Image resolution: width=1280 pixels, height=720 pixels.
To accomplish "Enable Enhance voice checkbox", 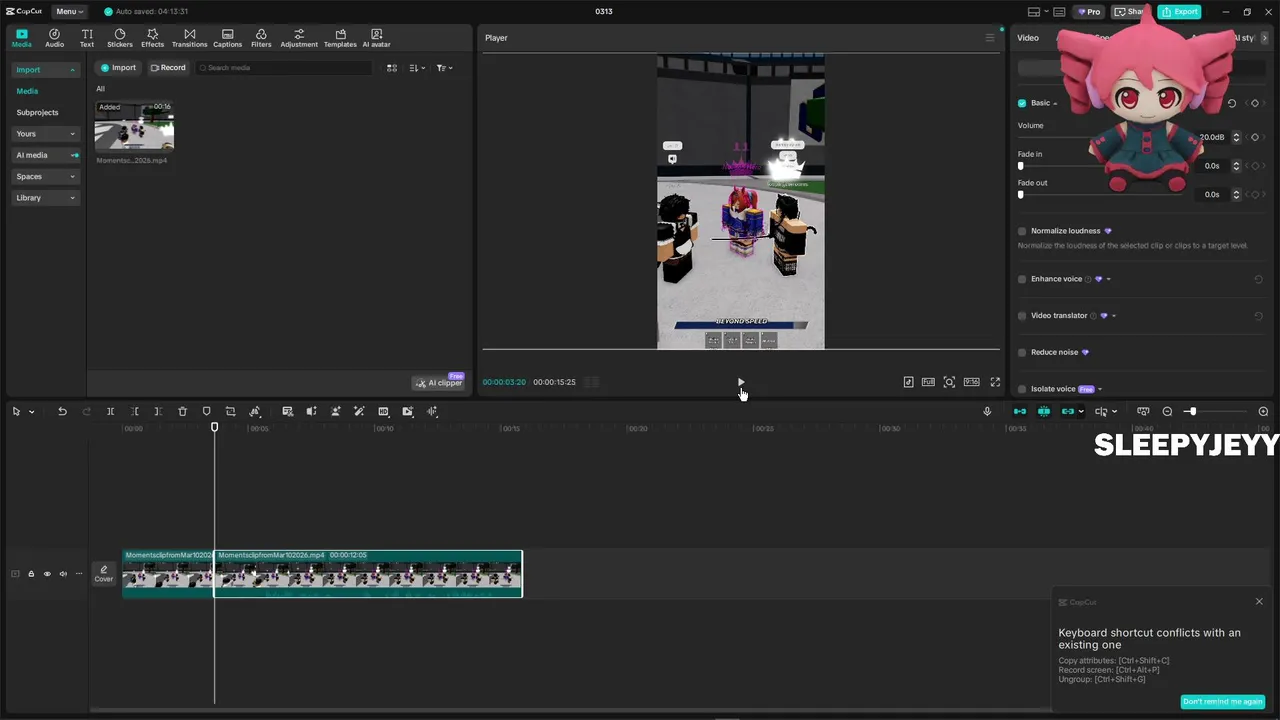I will pos(1022,279).
